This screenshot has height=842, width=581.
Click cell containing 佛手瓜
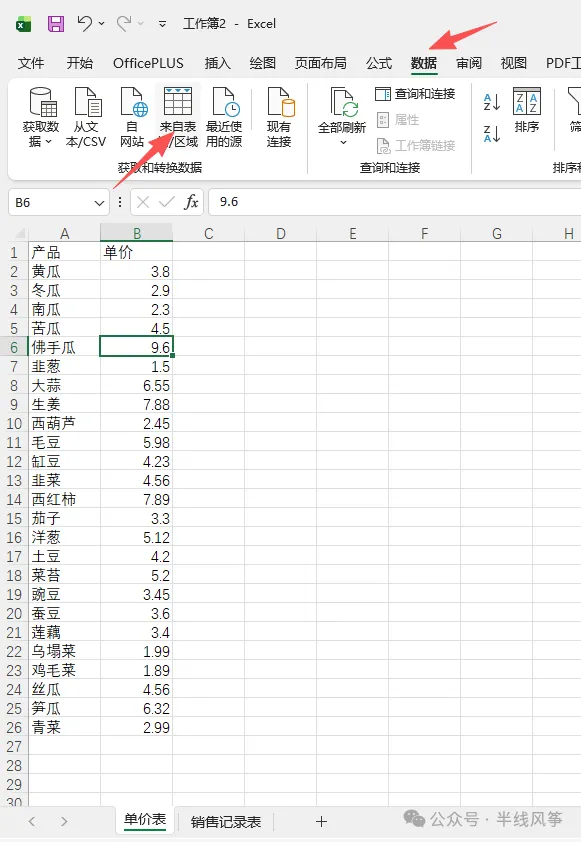64,347
